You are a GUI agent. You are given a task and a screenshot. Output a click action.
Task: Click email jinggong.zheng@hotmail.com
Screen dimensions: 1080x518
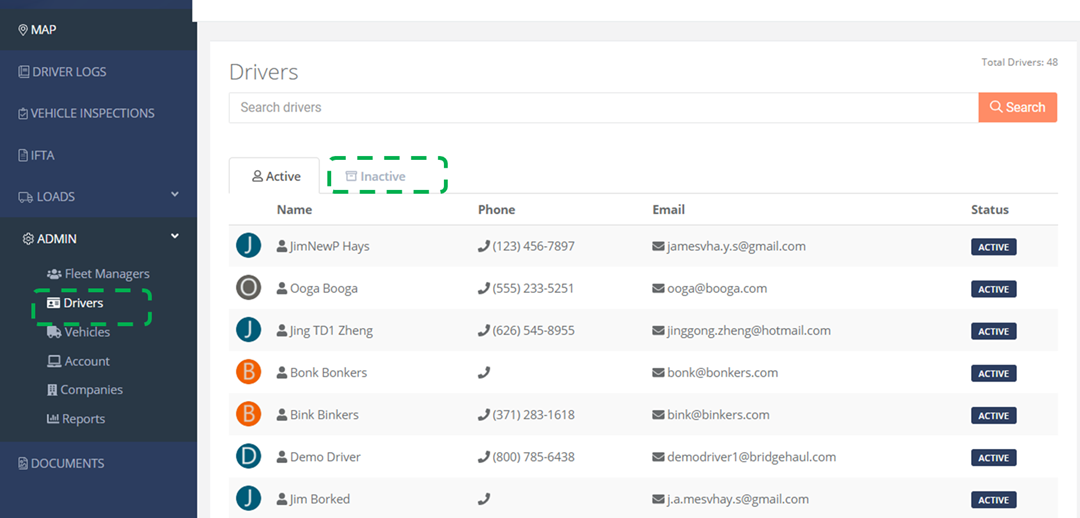pos(749,331)
